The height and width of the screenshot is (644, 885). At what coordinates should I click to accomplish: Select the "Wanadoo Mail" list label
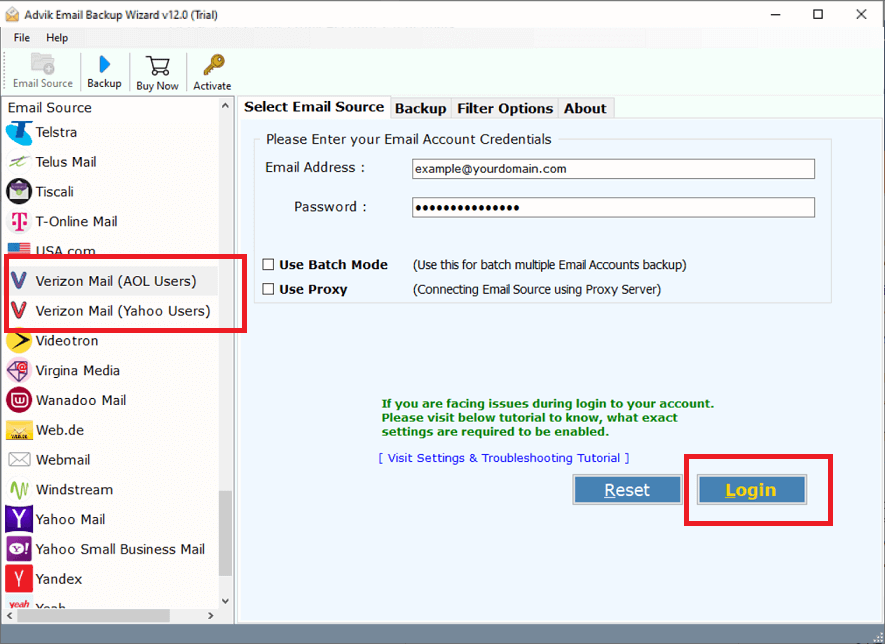81,400
